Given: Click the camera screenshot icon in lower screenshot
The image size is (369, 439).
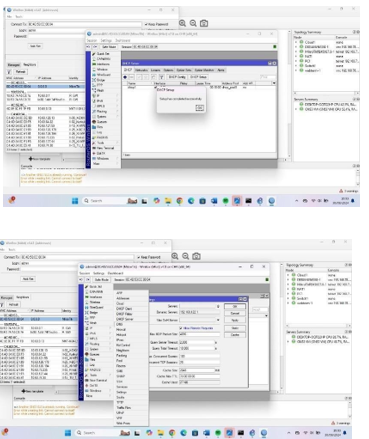Looking at the screenshot, I should pyautogui.click(x=196, y=256).
